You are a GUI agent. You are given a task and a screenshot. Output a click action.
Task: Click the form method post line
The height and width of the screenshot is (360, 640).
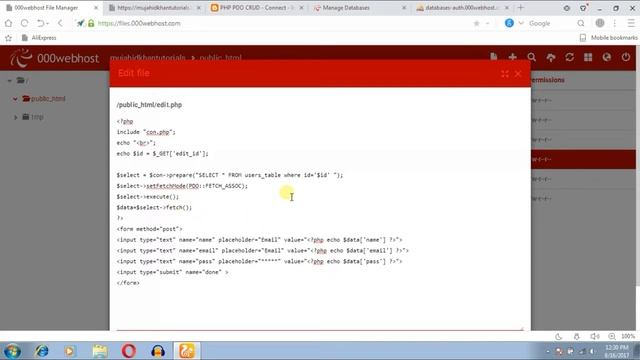click(149, 229)
